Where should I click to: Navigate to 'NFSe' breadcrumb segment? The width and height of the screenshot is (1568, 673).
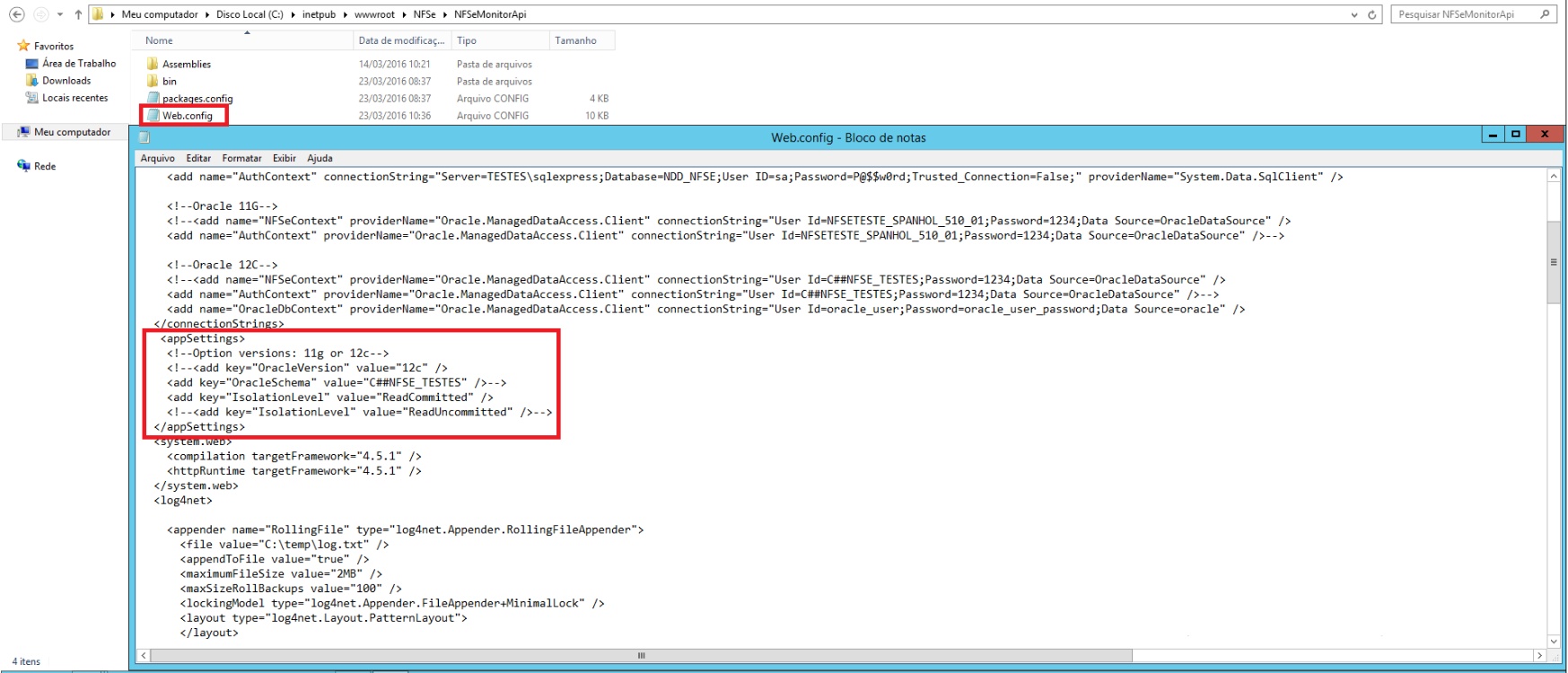(x=425, y=14)
